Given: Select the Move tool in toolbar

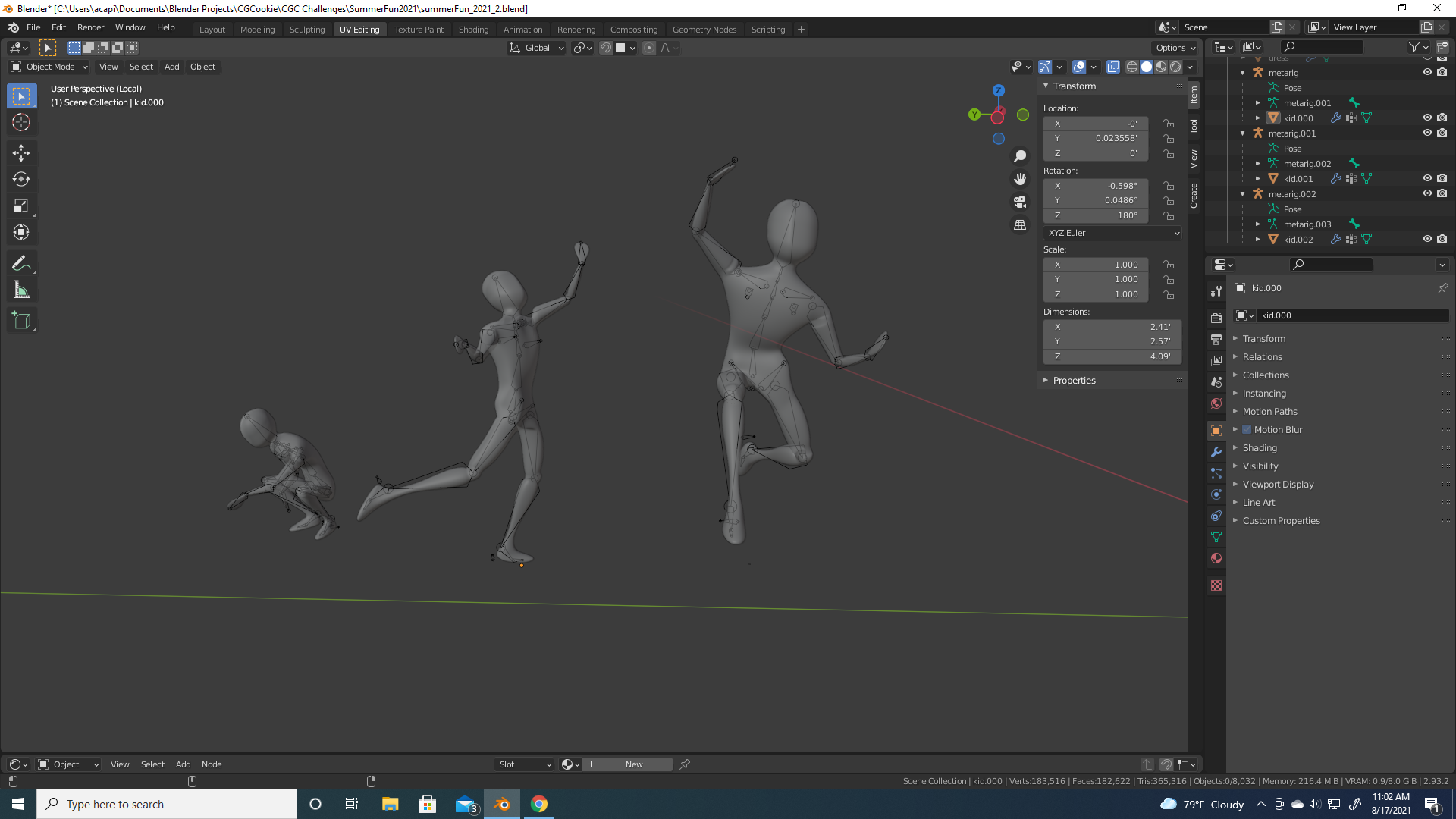Looking at the screenshot, I should click(21, 153).
